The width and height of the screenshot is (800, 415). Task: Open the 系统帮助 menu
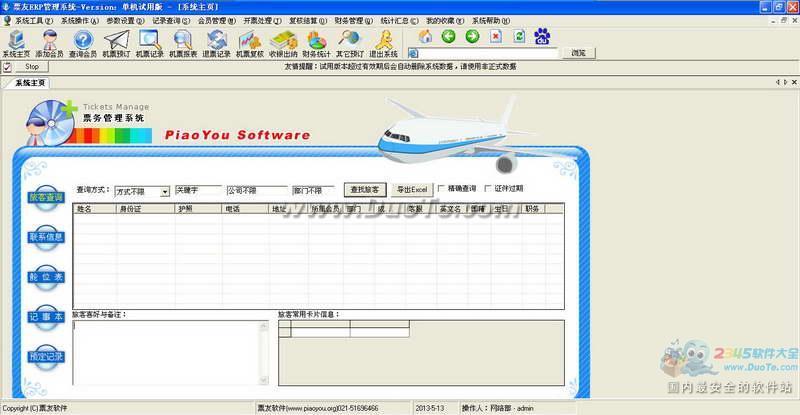point(491,21)
